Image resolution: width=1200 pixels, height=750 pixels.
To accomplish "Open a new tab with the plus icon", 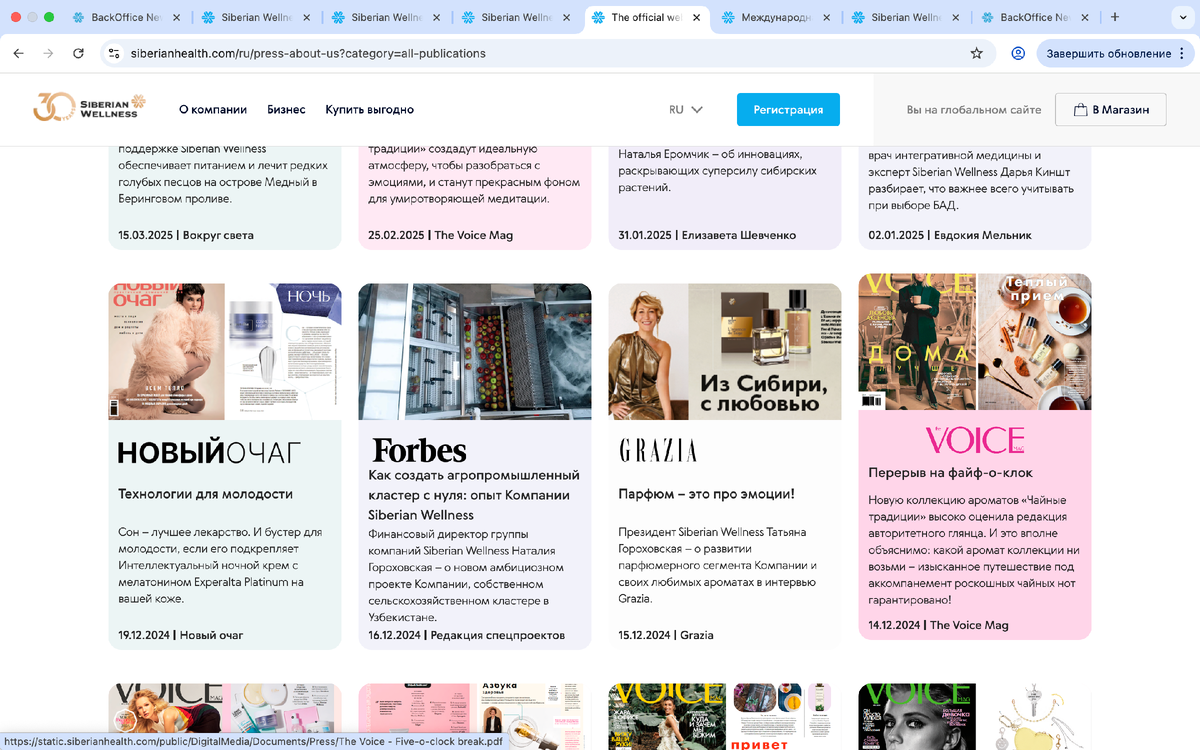I will 1115,17.
